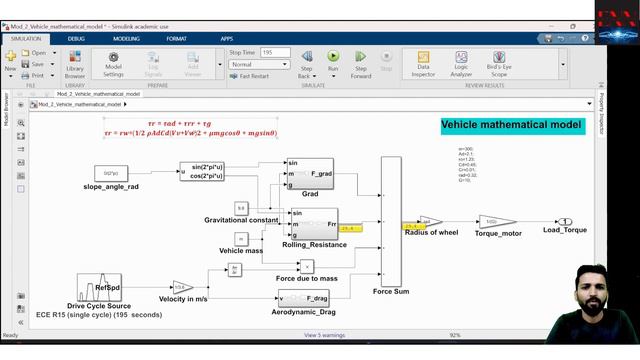Open the Model Browser side panel

point(6,109)
